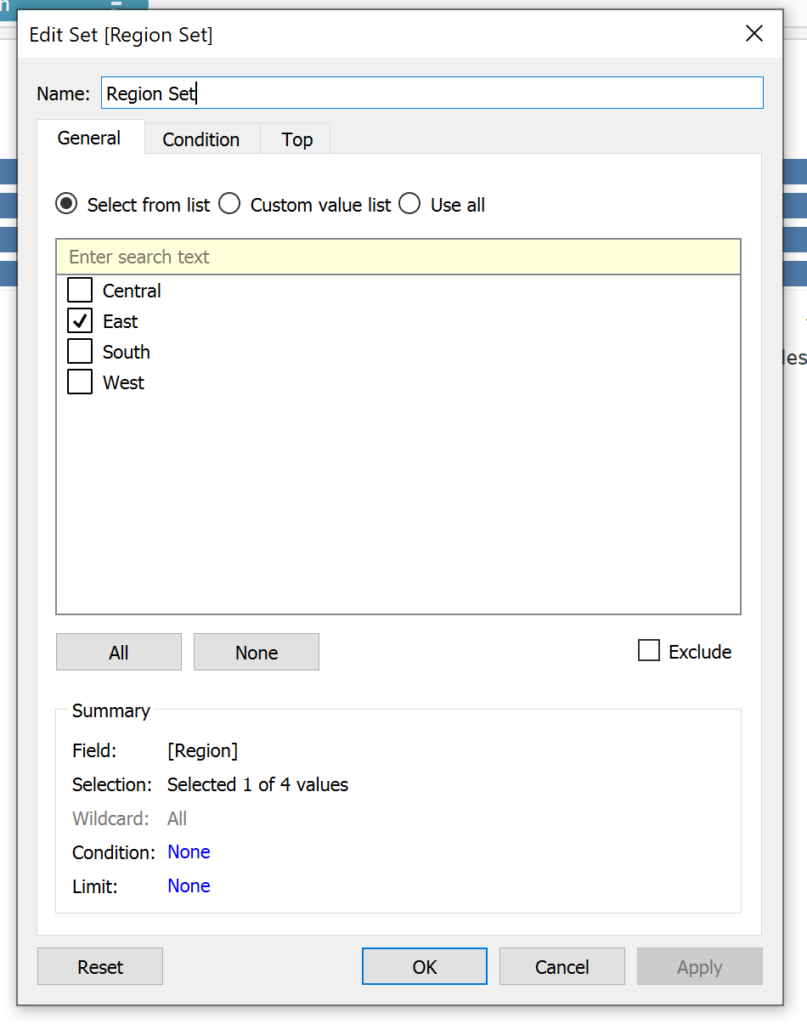Toggle the Exclude checkbox
The width and height of the screenshot is (807, 1024).
(x=649, y=651)
